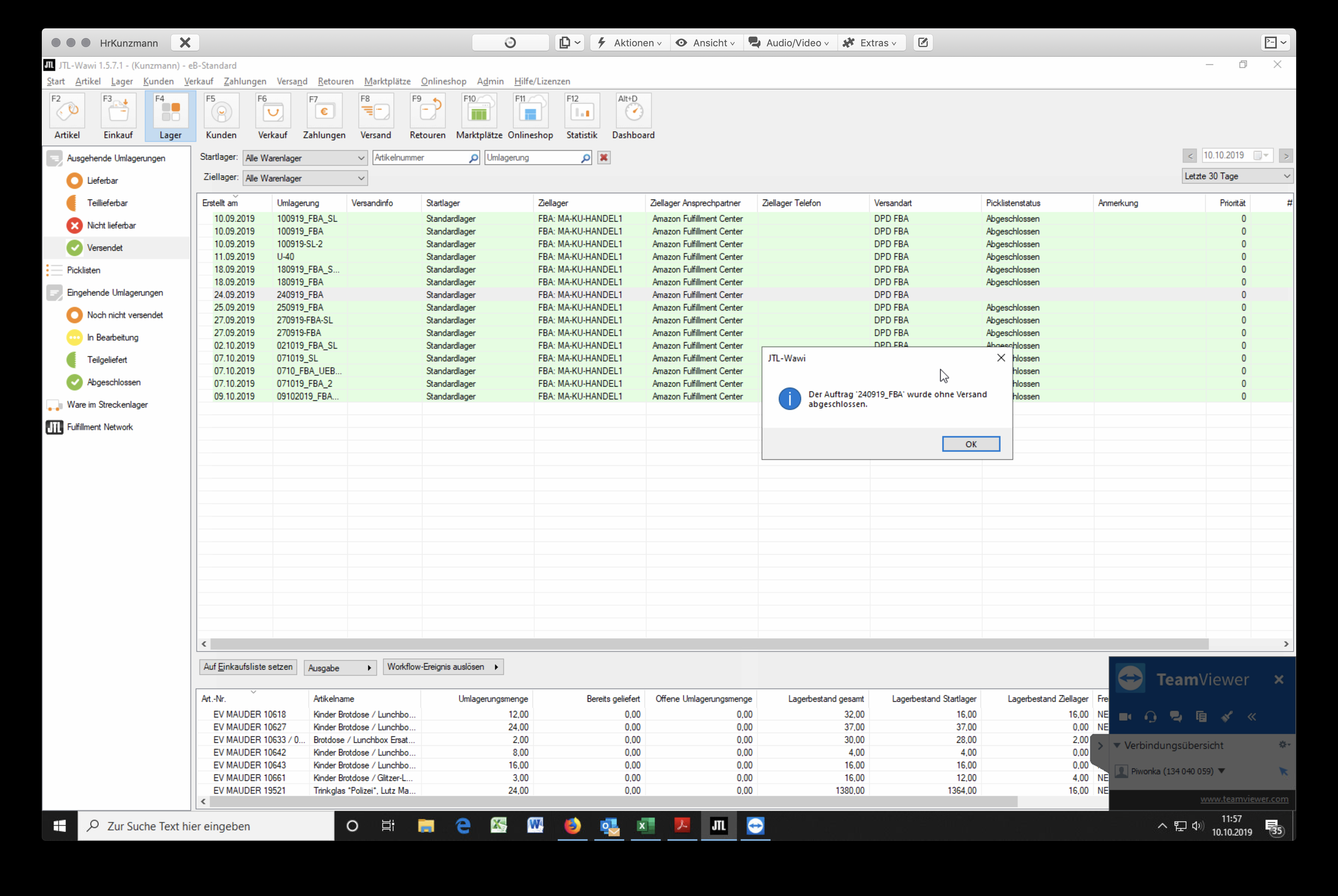
Task: Open the Marktplätze menu
Action: [387, 81]
